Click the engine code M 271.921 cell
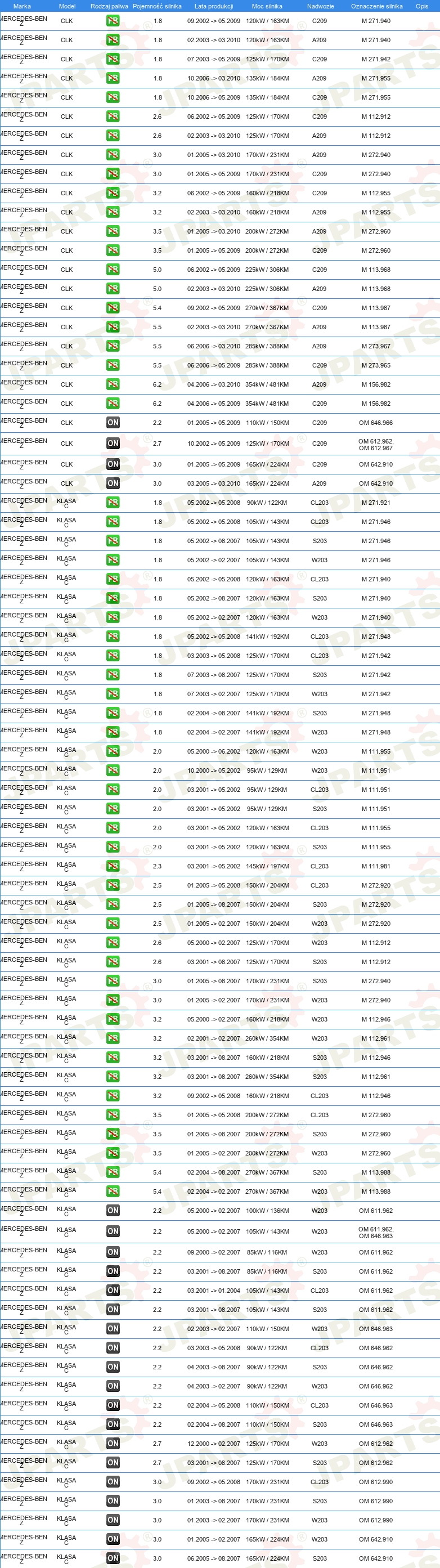The height and width of the screenshot is (1568, 440). pyautogui.click(x=376, y=503)
